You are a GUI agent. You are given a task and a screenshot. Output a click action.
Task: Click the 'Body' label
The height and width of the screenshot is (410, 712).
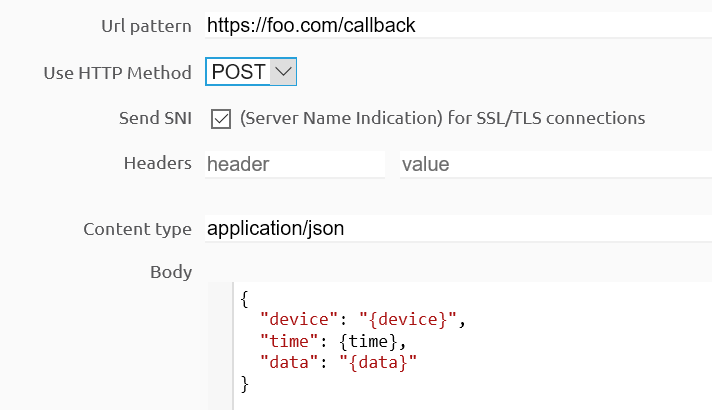[170, 272]
